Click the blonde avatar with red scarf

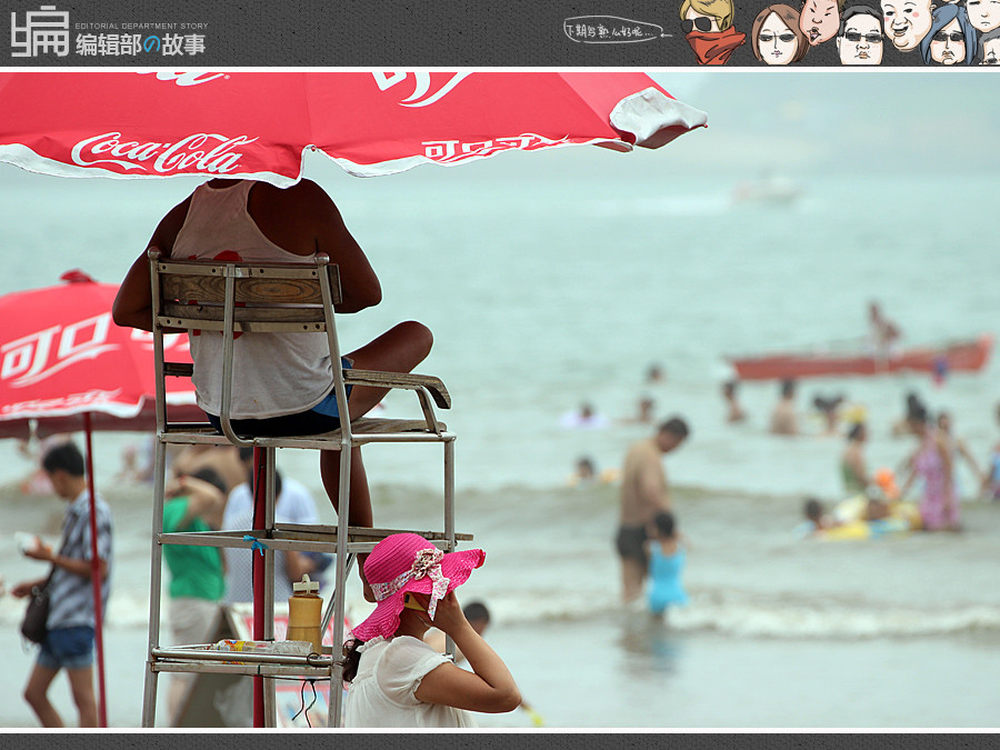(x=710, y=31)
